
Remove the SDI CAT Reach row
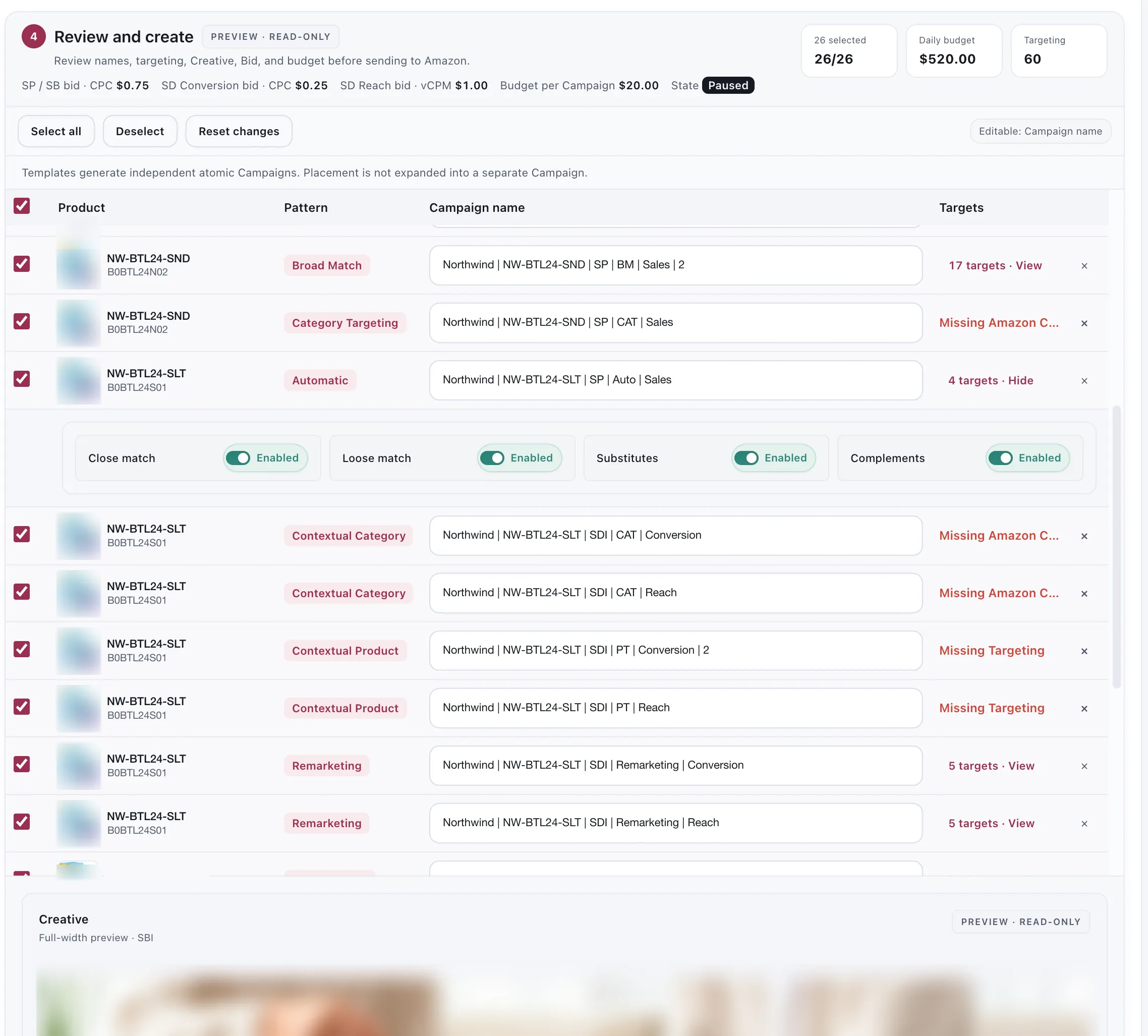pyautogui.click(x=1083, y=594)
